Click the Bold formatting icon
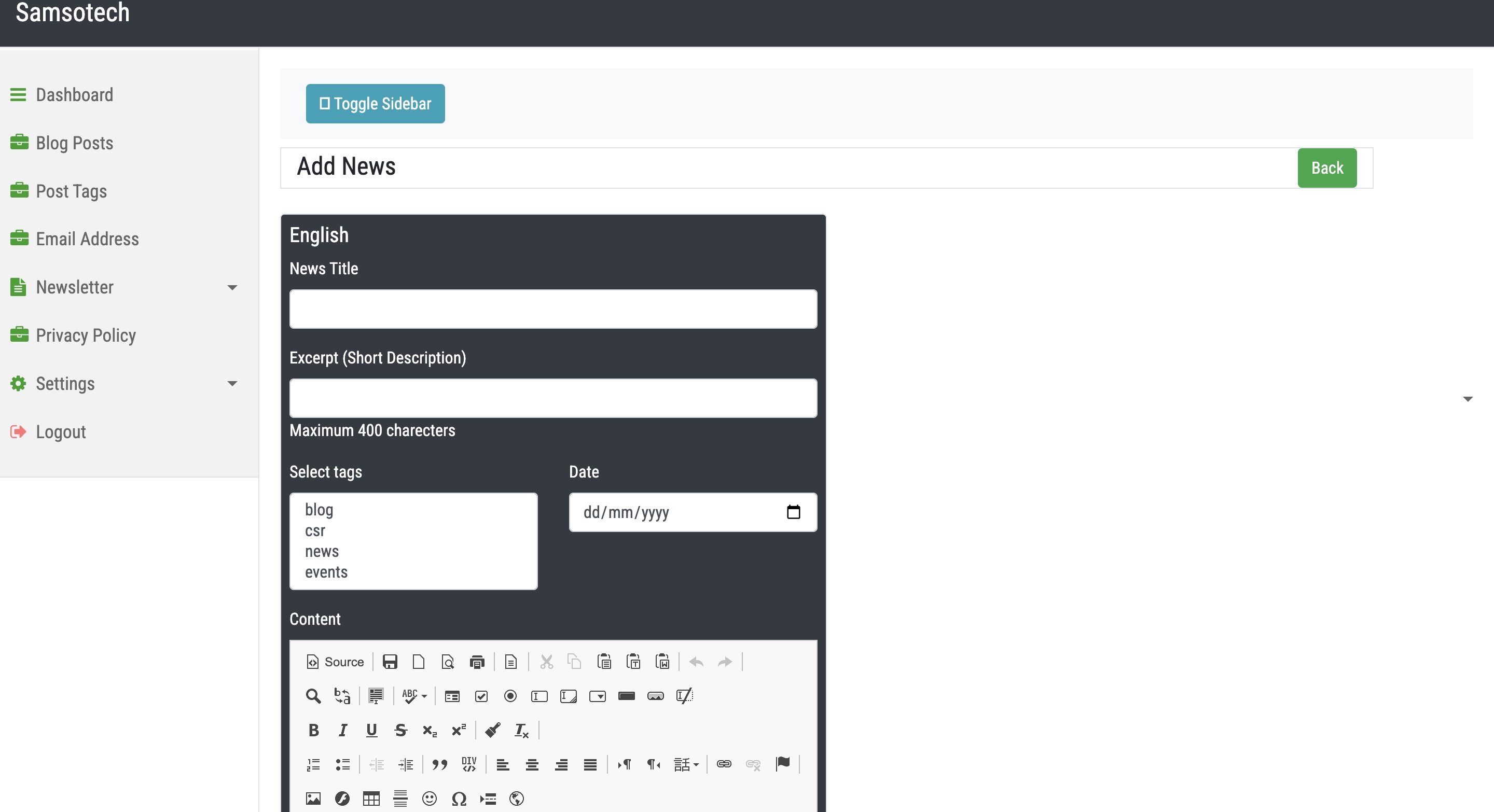This screenshot has width=1494, height=812. tap(314, 730)
